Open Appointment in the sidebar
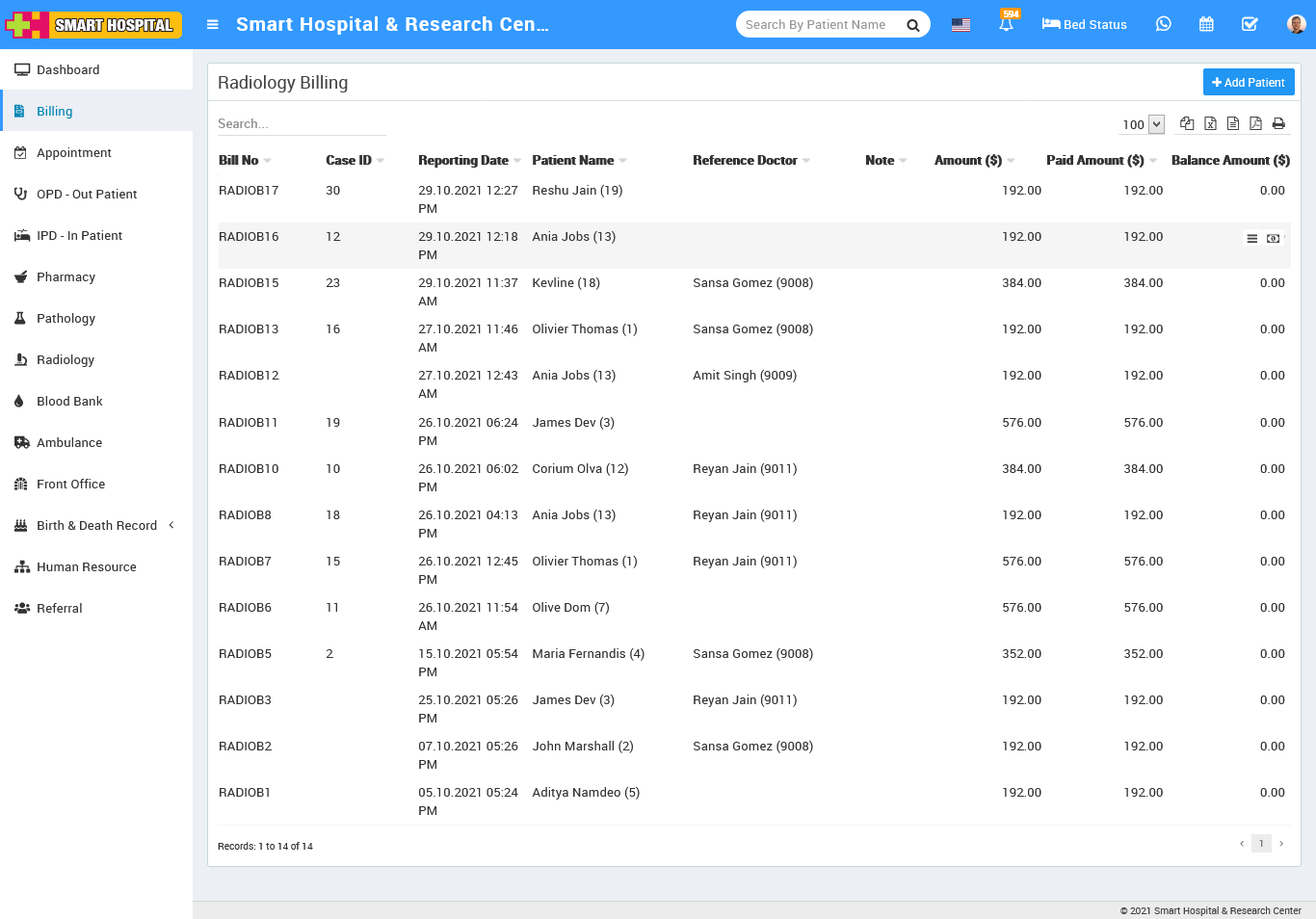Viewport: 1316px width, 919px height. (x=96, y=152)
